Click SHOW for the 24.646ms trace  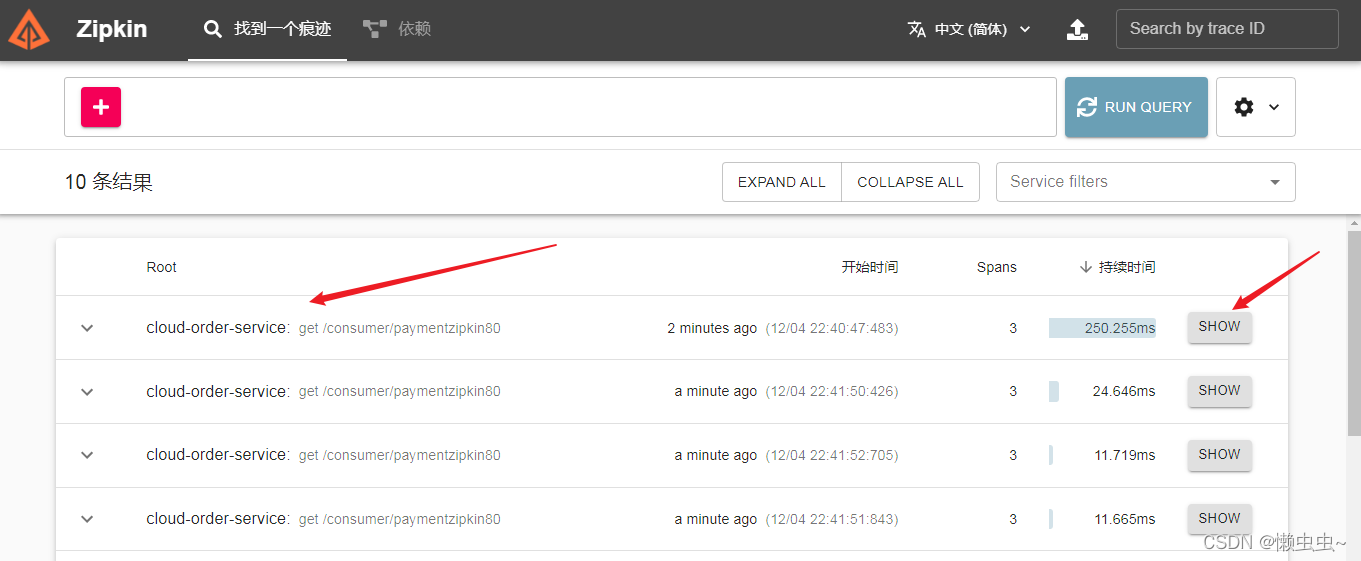(x=1219, y=391)
